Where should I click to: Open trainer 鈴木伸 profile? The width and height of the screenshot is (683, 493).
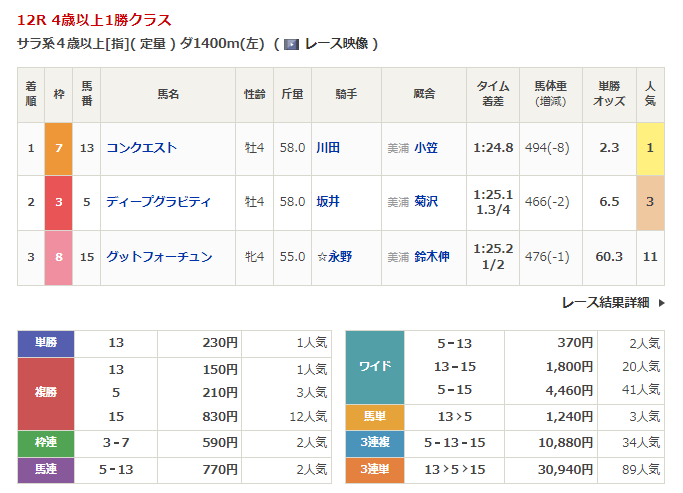coord(432,257)
